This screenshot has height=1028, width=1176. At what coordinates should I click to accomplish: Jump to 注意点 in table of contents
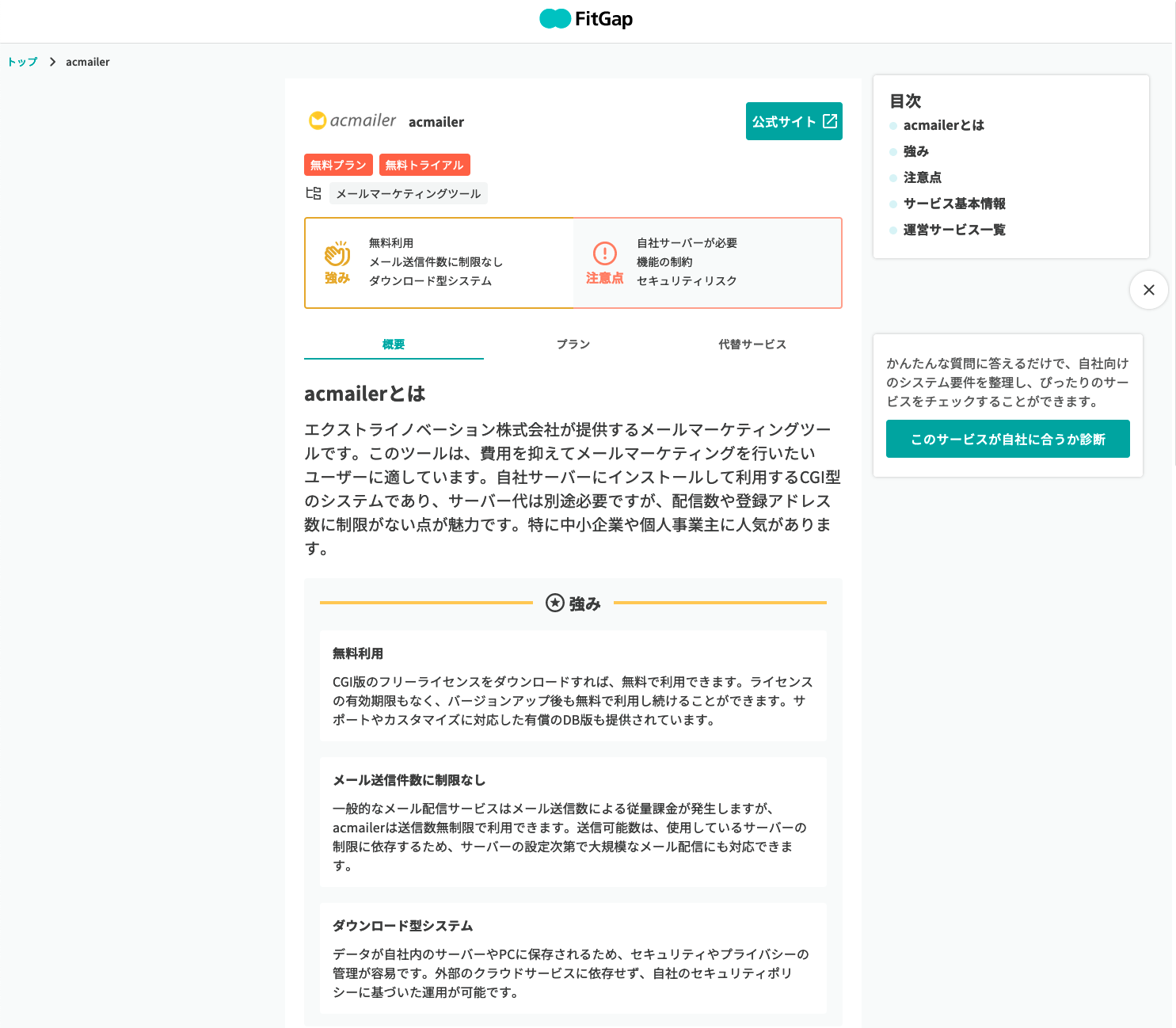coord(923,177)
